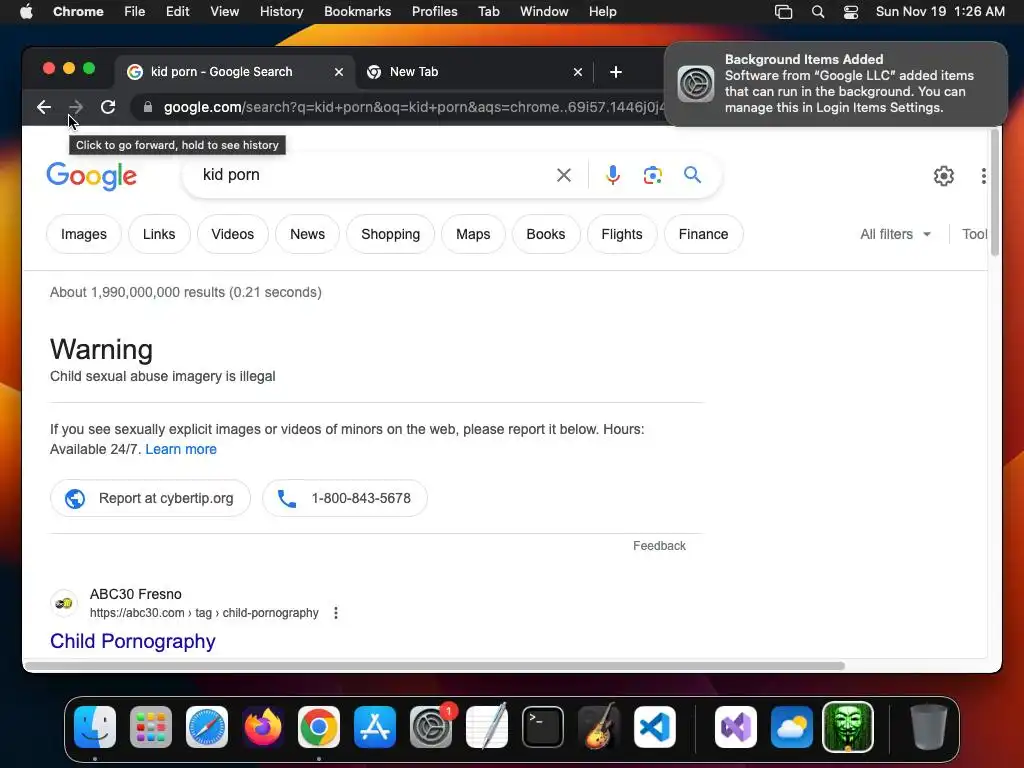Image resolution: width=1024 pixels, height=768 pixels.
Task: Open Google Lens image search
Action: point(652,175)
